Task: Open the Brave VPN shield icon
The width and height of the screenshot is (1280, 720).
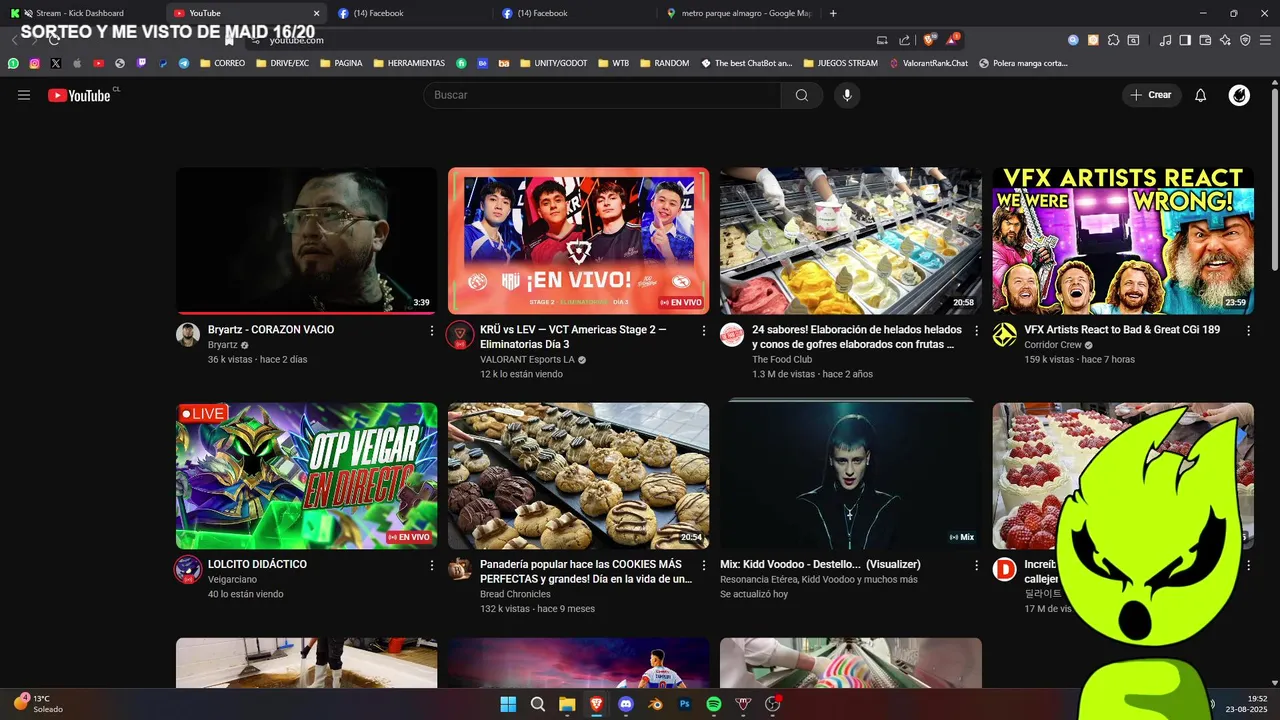Action: [1245, 40]
